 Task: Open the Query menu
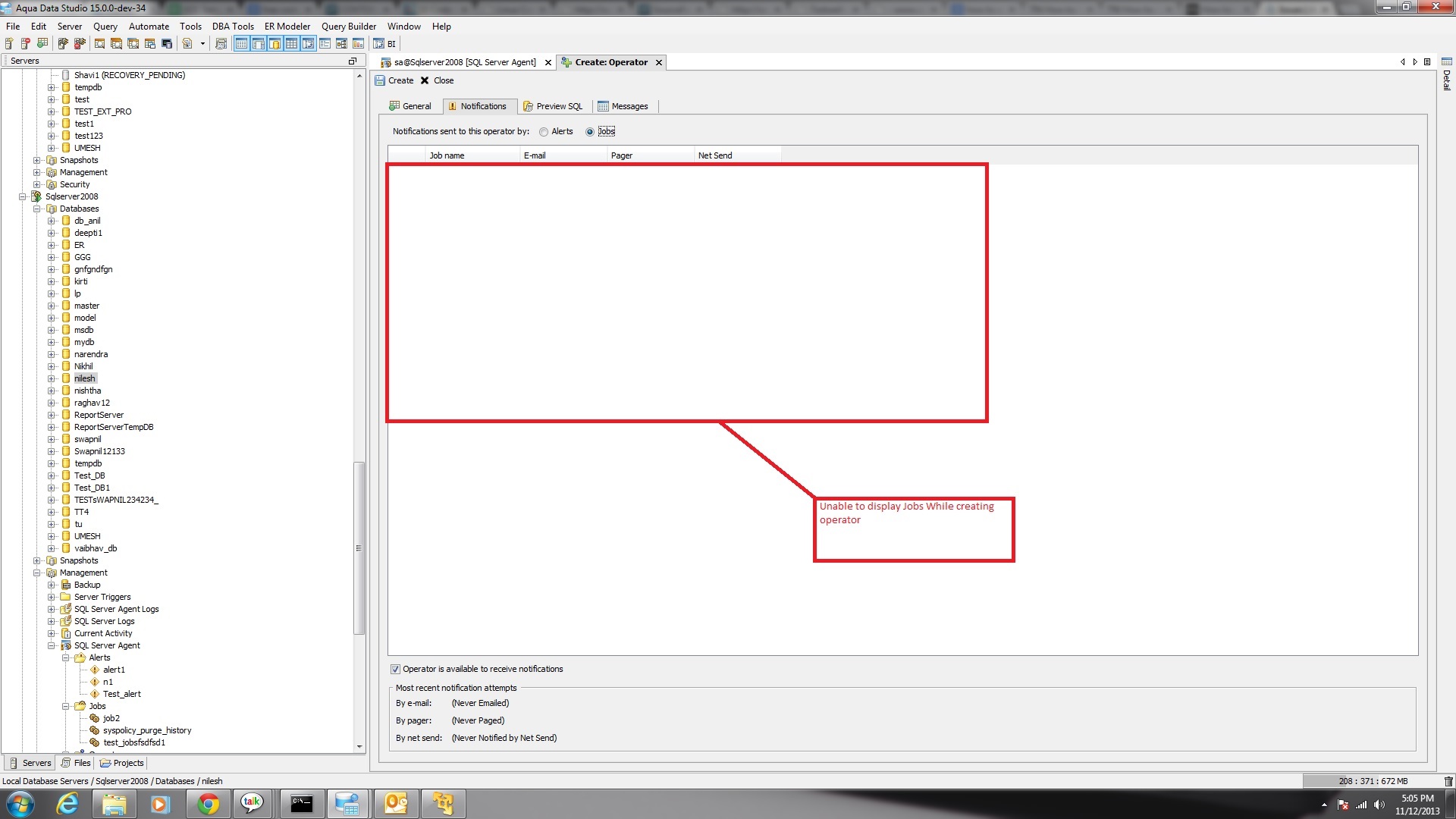105,26
